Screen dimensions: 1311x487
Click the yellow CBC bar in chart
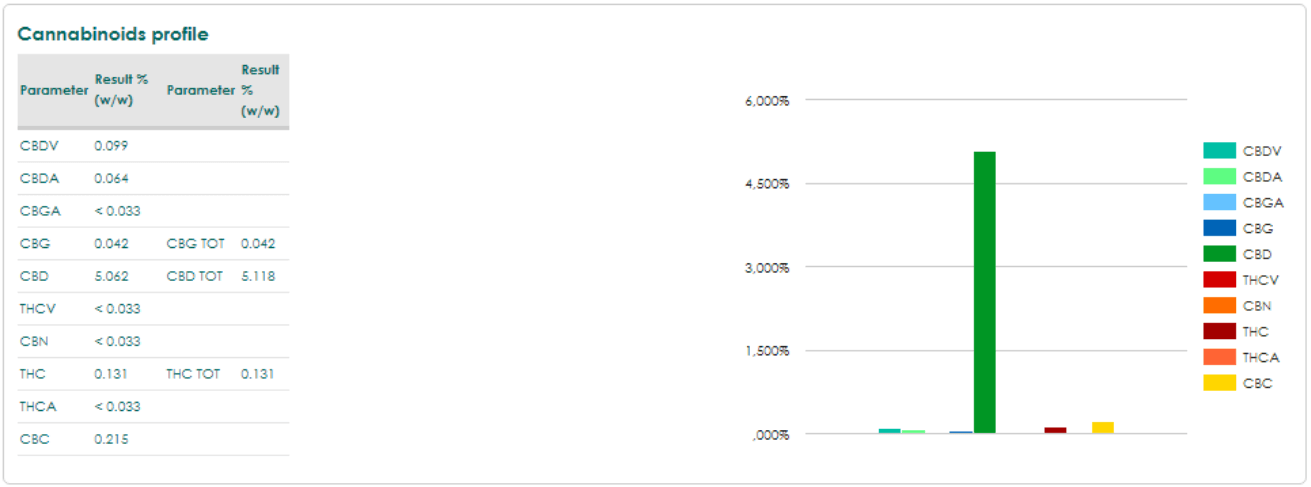[x=1103, y=428]
